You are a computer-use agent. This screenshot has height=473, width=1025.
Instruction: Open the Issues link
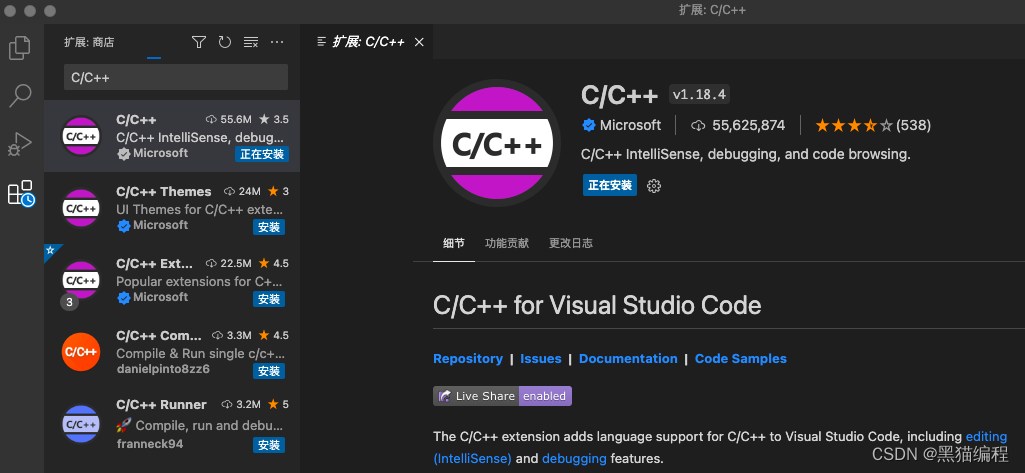tap(541, 359)
